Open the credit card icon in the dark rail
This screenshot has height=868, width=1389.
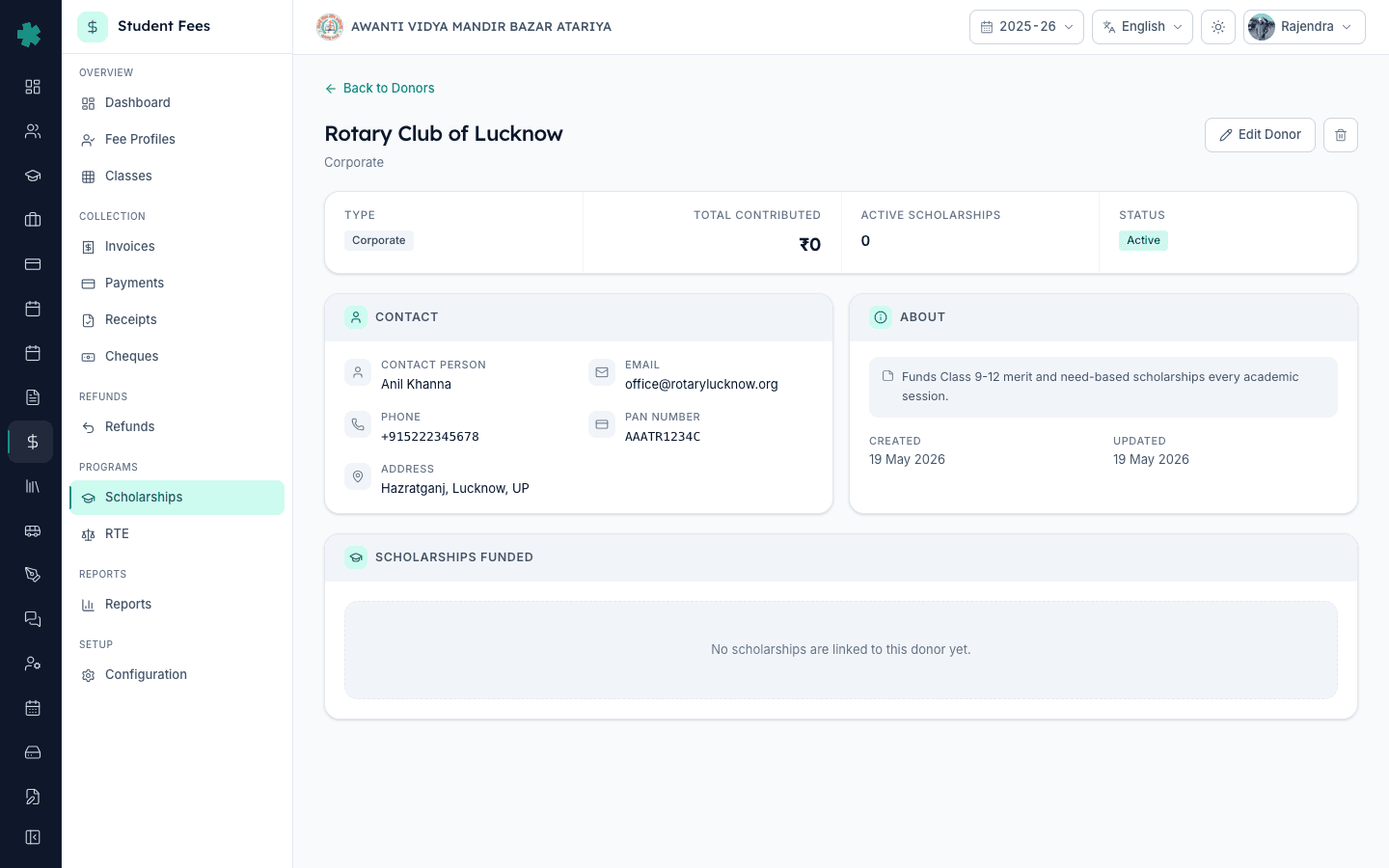(33, 264)
